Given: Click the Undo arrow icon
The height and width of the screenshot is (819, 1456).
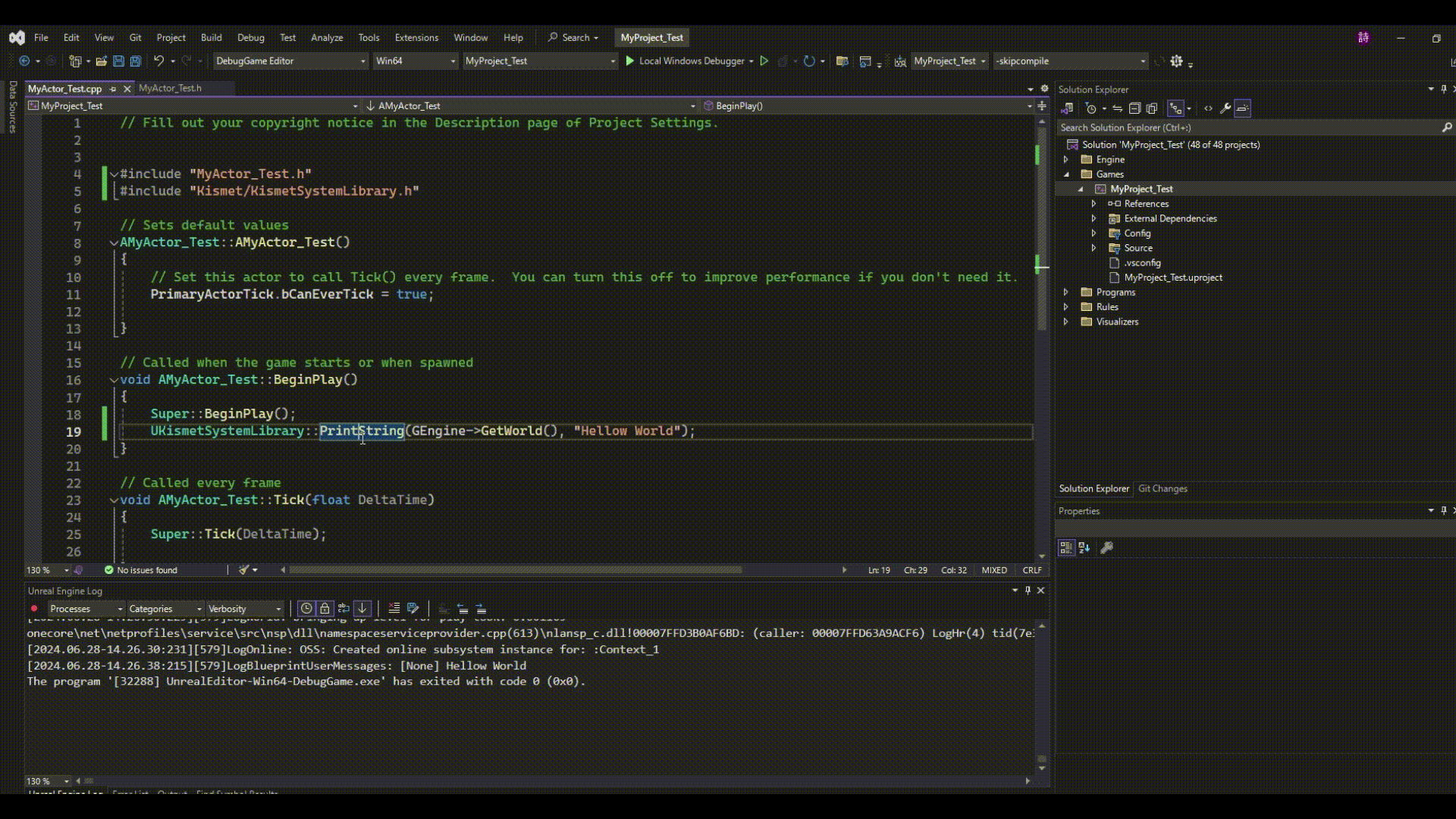Looking at the screenshot, I should point(158,61).
